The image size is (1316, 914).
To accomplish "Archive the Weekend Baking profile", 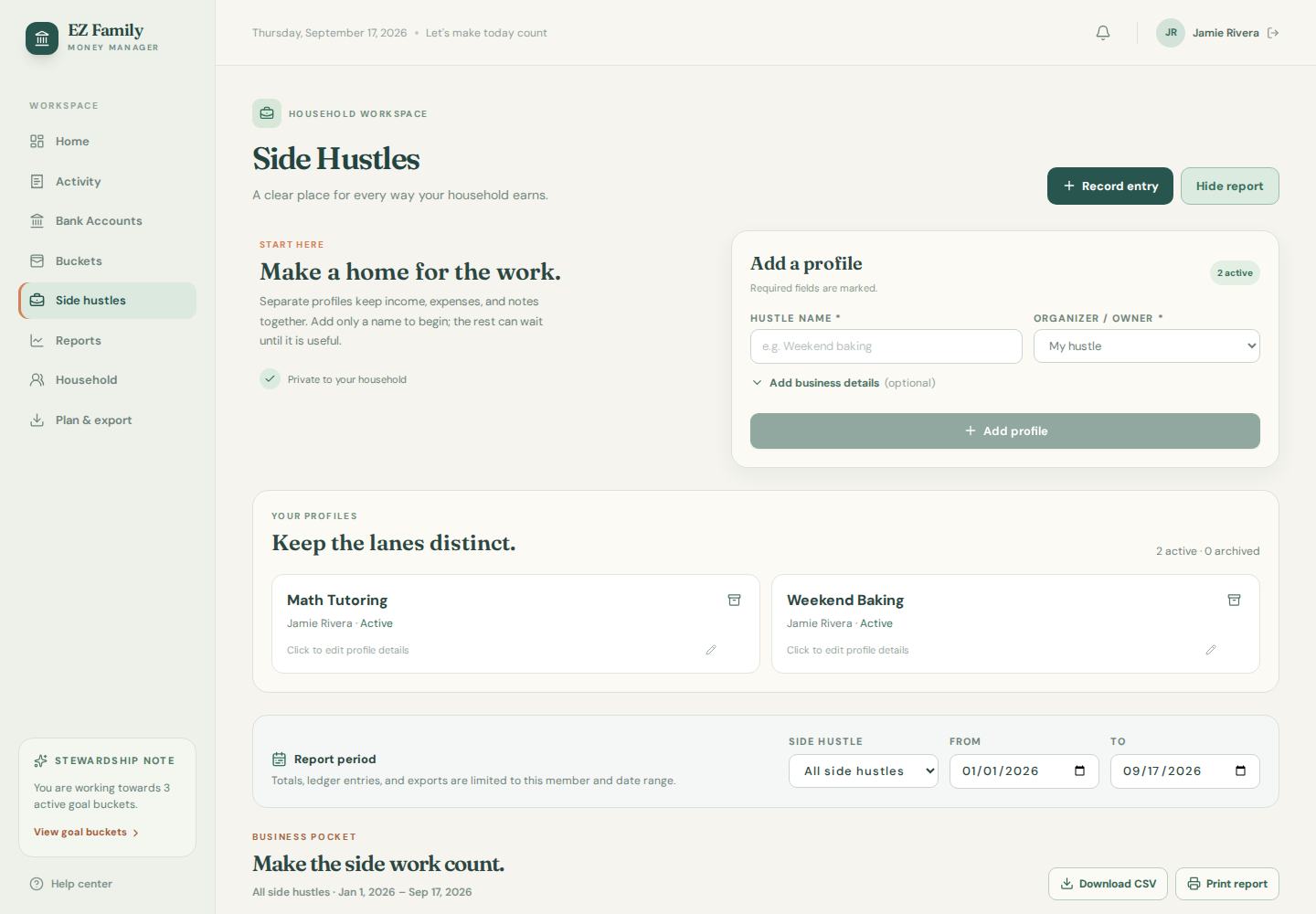I will tap(1234, 600).
